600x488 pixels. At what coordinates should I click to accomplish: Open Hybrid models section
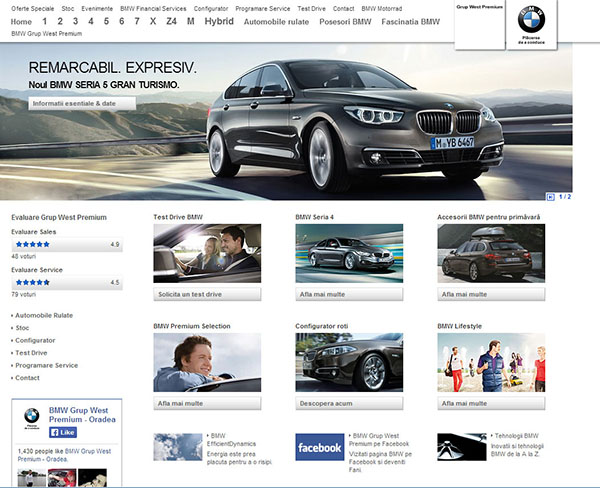pyautogui.click(x=219, y=21)
